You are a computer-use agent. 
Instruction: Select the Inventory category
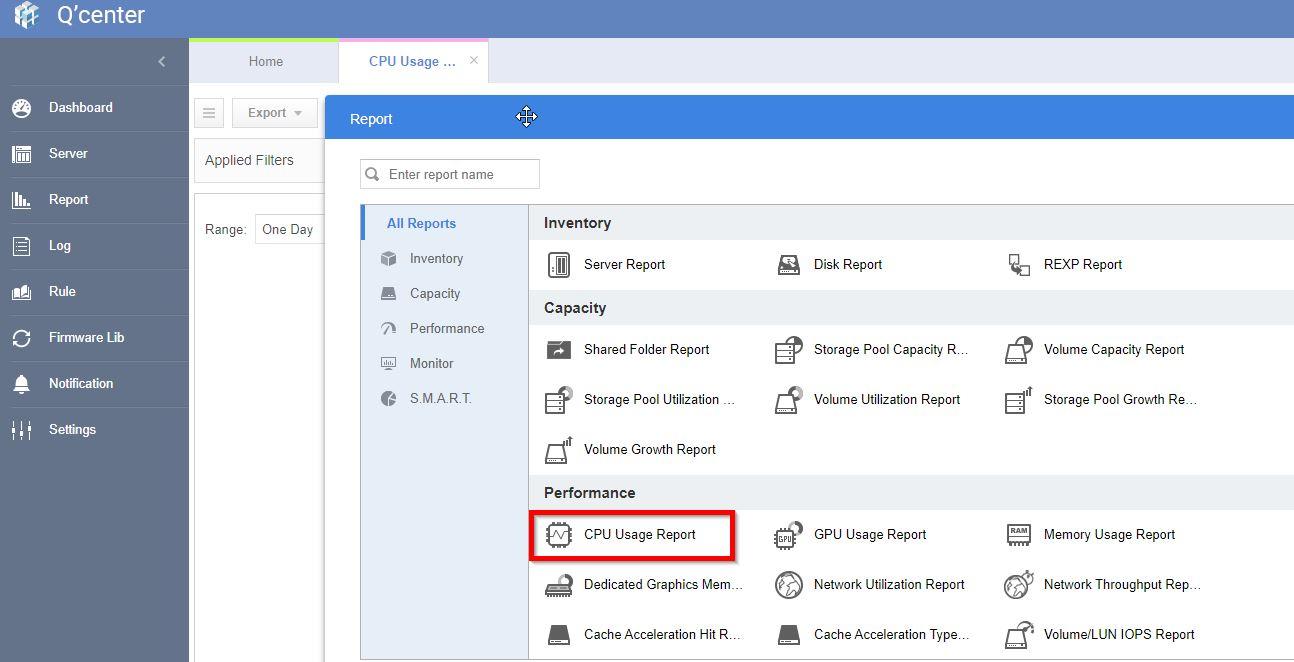(436, 258)
